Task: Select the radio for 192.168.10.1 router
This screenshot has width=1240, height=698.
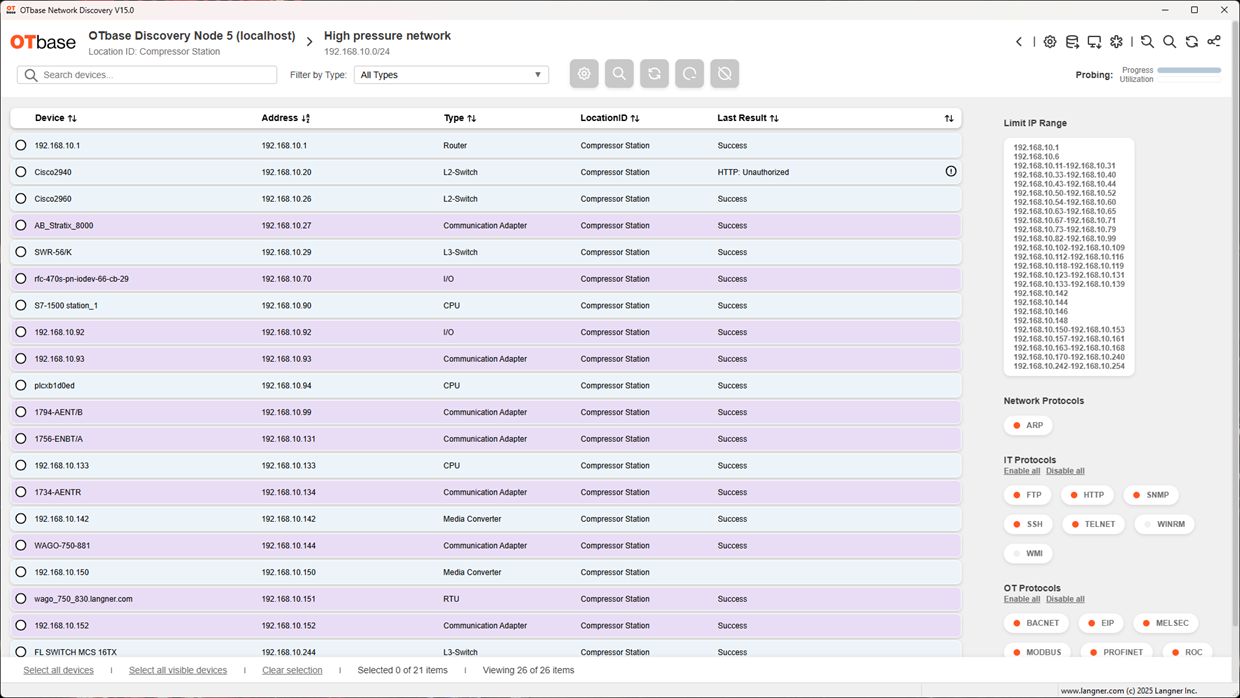Action: pos(21,145)
